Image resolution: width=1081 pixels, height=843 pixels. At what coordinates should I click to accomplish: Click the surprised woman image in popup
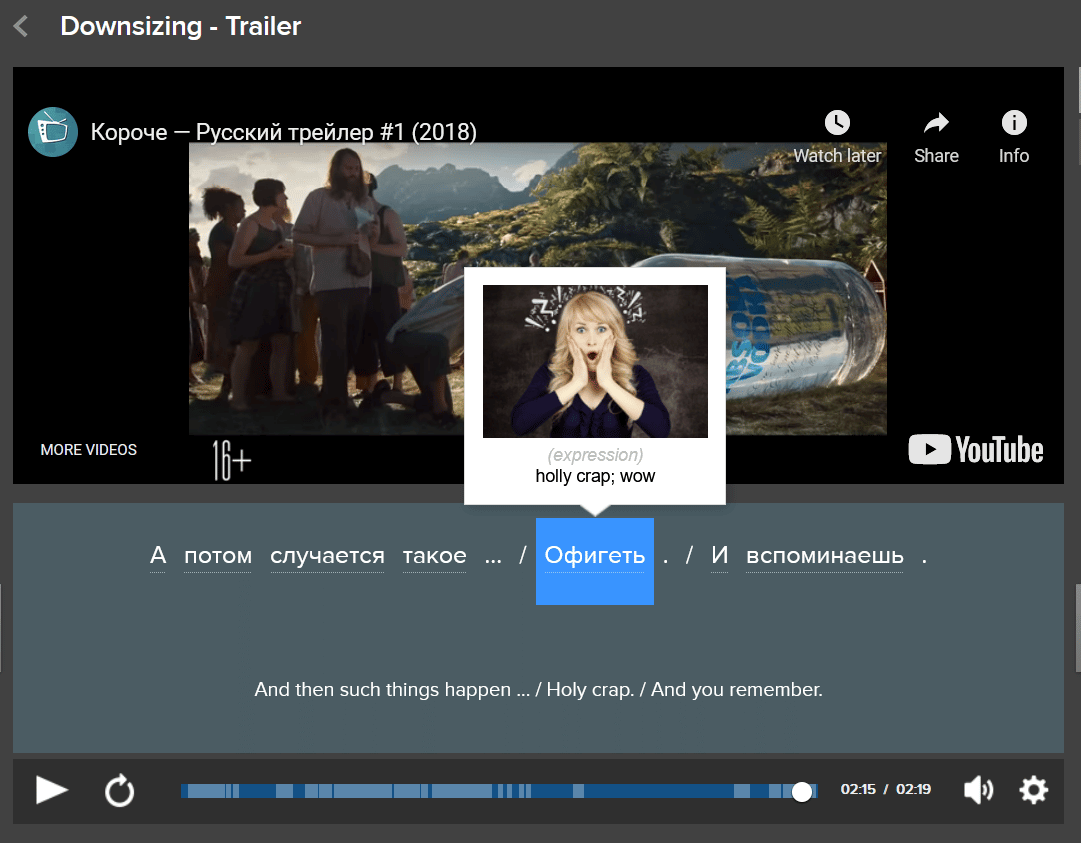tap(595, 361)
